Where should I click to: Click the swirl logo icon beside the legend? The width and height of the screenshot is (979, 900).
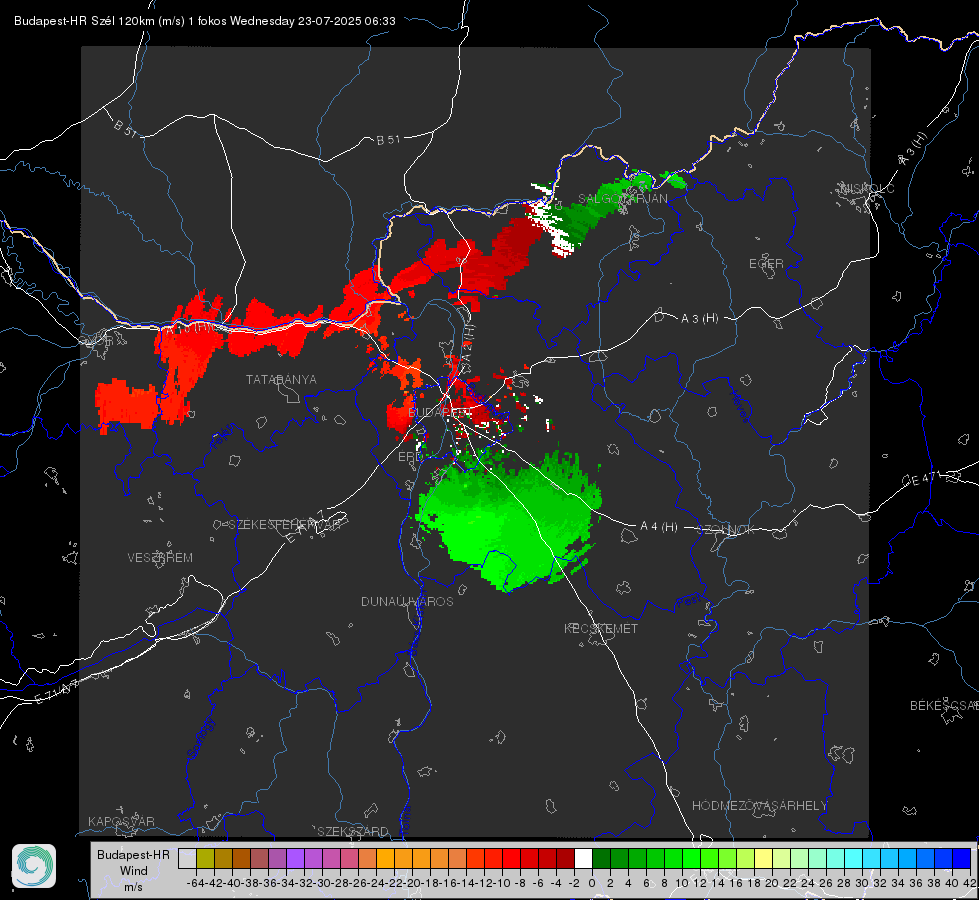pyautogui.click(x=34, y=866)
